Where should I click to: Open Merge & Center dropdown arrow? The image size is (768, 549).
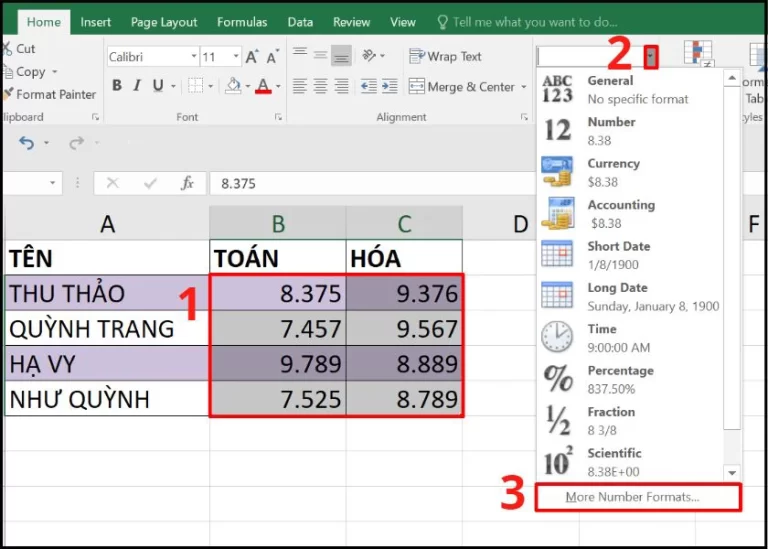[x=524, y=87]
